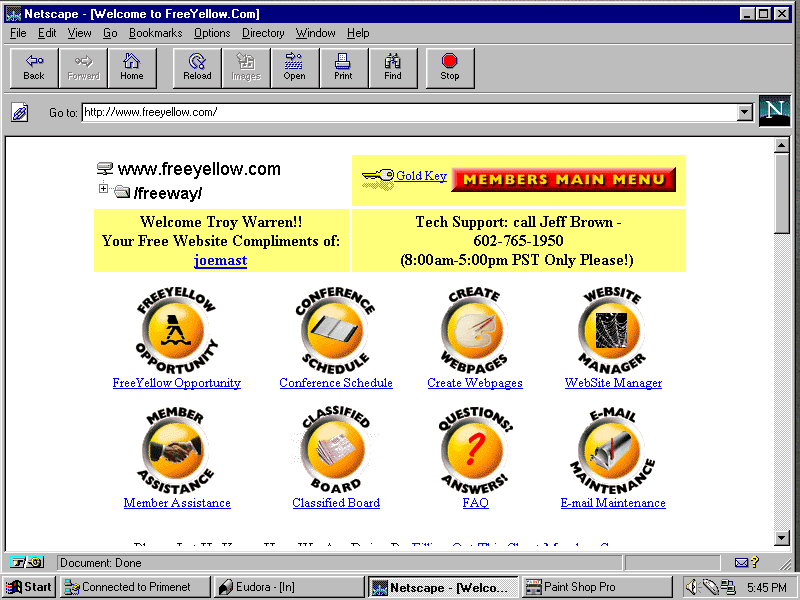This screenshot has width=800, height=600.
Task: Follow the Gold Key link
Action: tap(421, 176)
